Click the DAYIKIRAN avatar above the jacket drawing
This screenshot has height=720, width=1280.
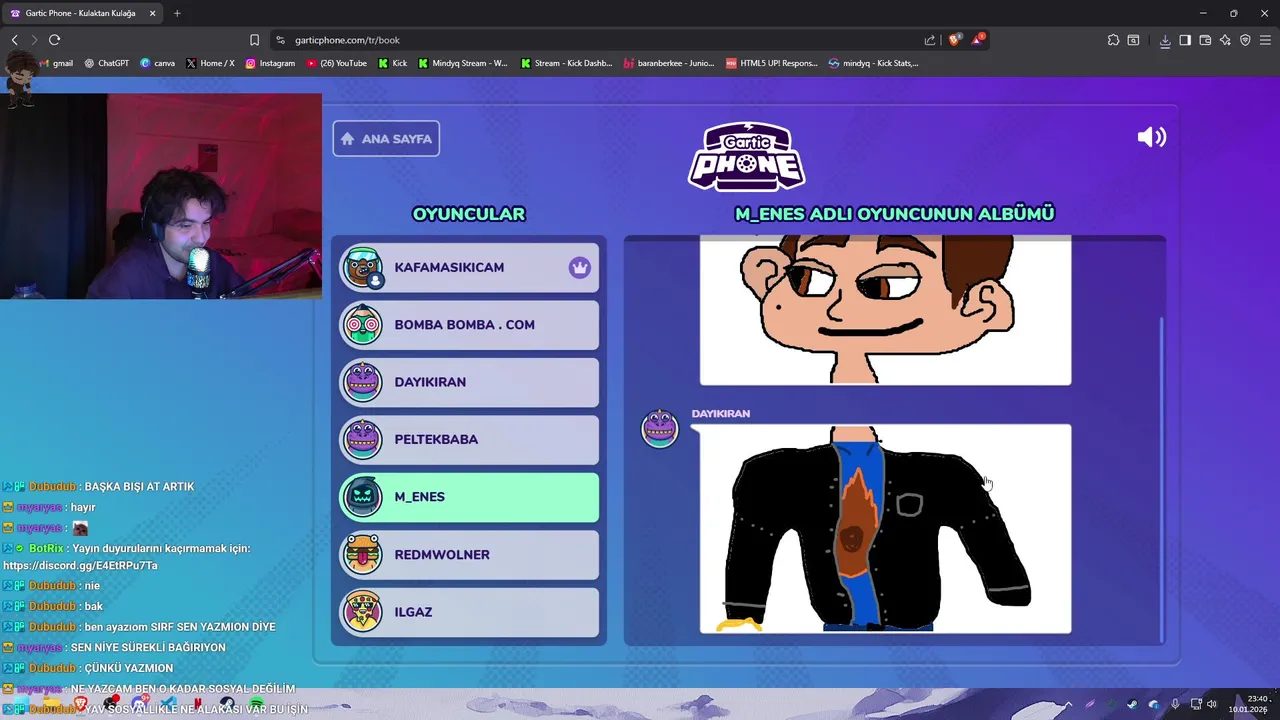click(x=660, y=428)
